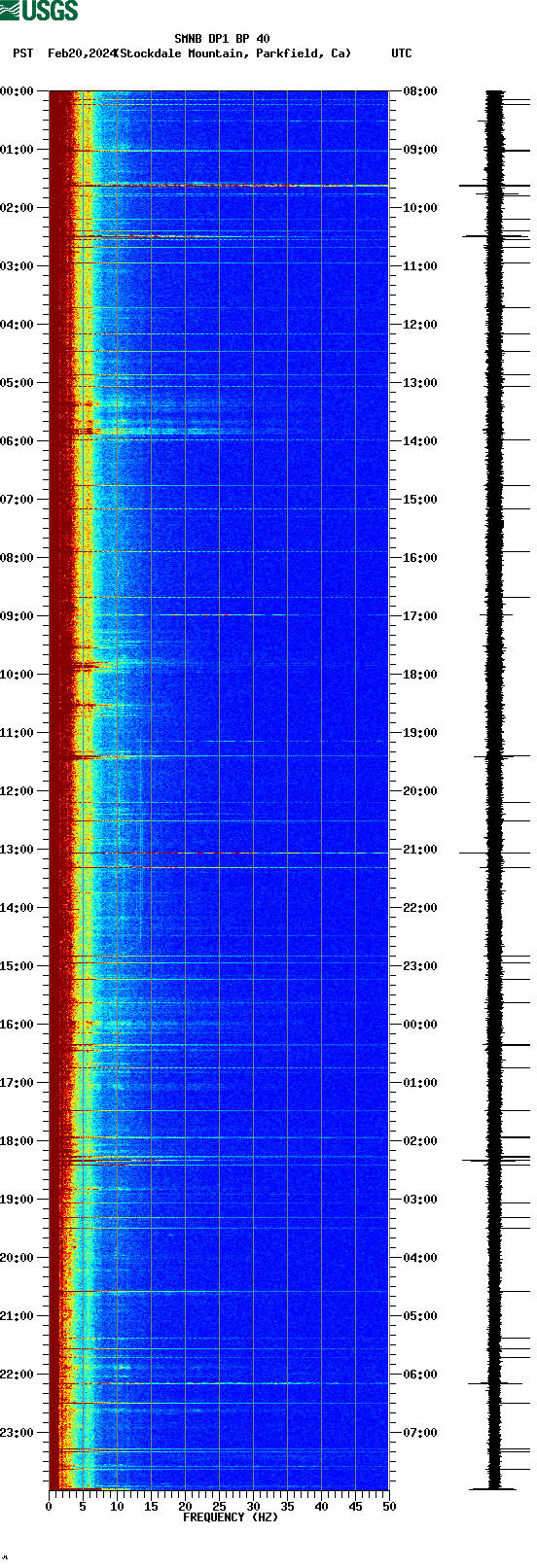Click the 09:00 UTC label on the right axis
Screen dimensions: 537x1568
point(420,150)
